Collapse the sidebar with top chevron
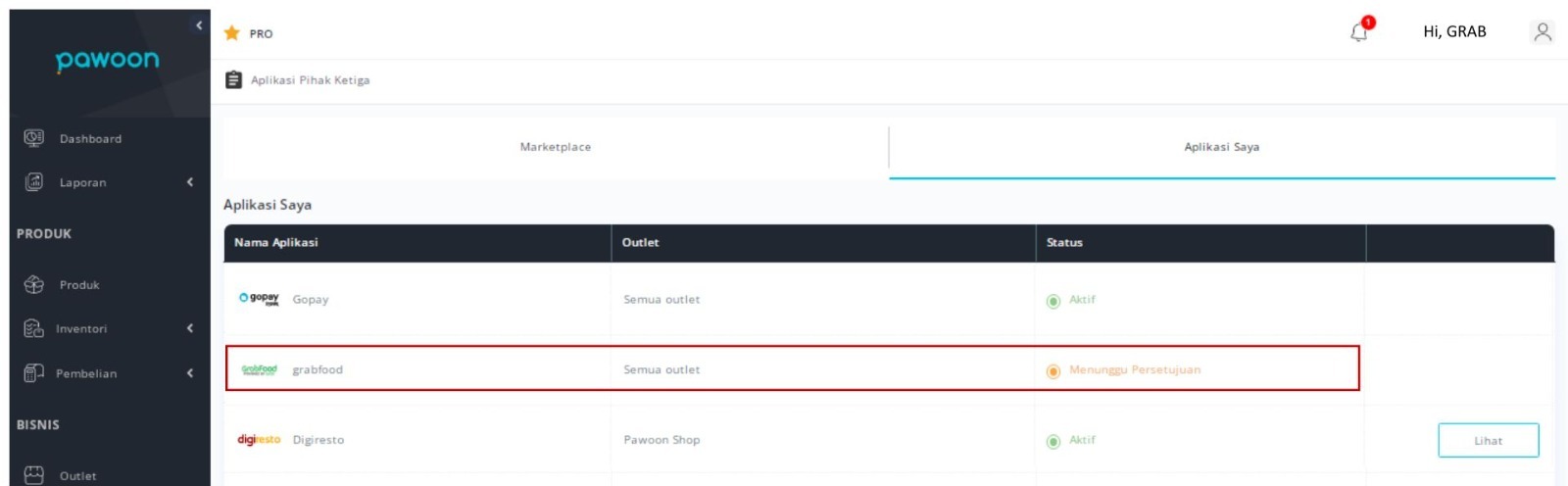The image size is (1568, 486). point(199,24)
